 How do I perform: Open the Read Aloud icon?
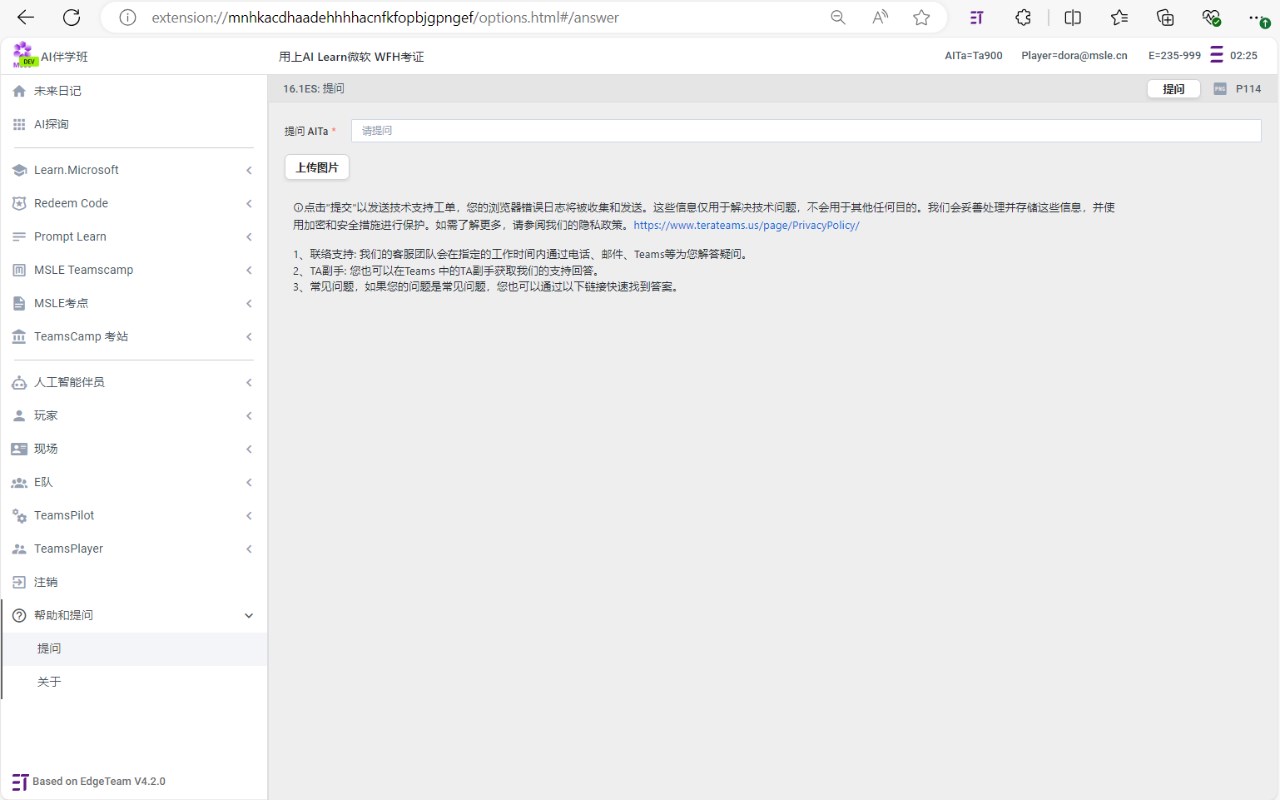880,17
